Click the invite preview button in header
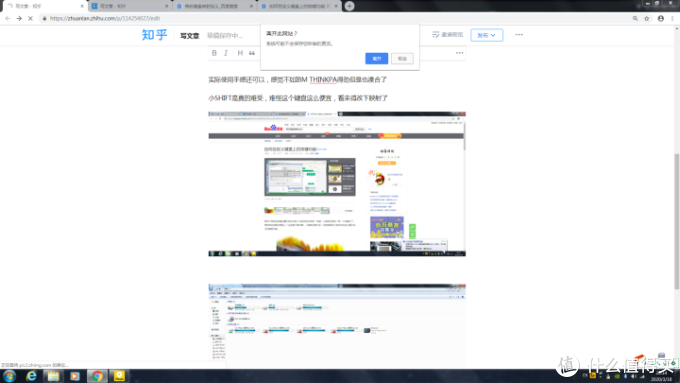 pos(448,35)
